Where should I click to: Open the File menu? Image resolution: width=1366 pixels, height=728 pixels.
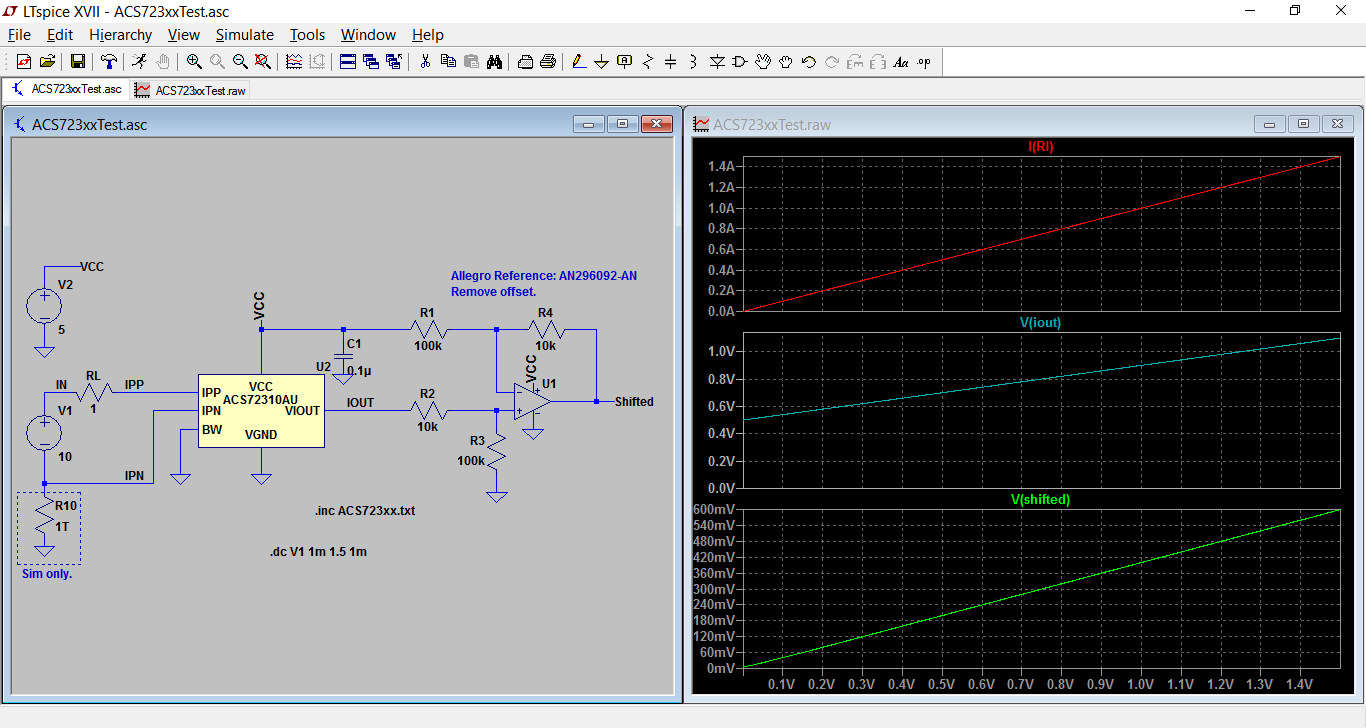(x=19, y=35)
